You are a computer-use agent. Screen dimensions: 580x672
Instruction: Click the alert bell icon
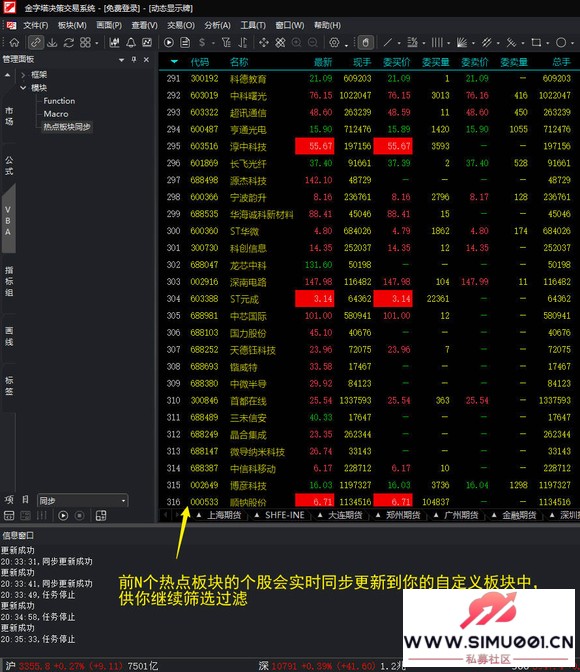click(x=131, y=42)
